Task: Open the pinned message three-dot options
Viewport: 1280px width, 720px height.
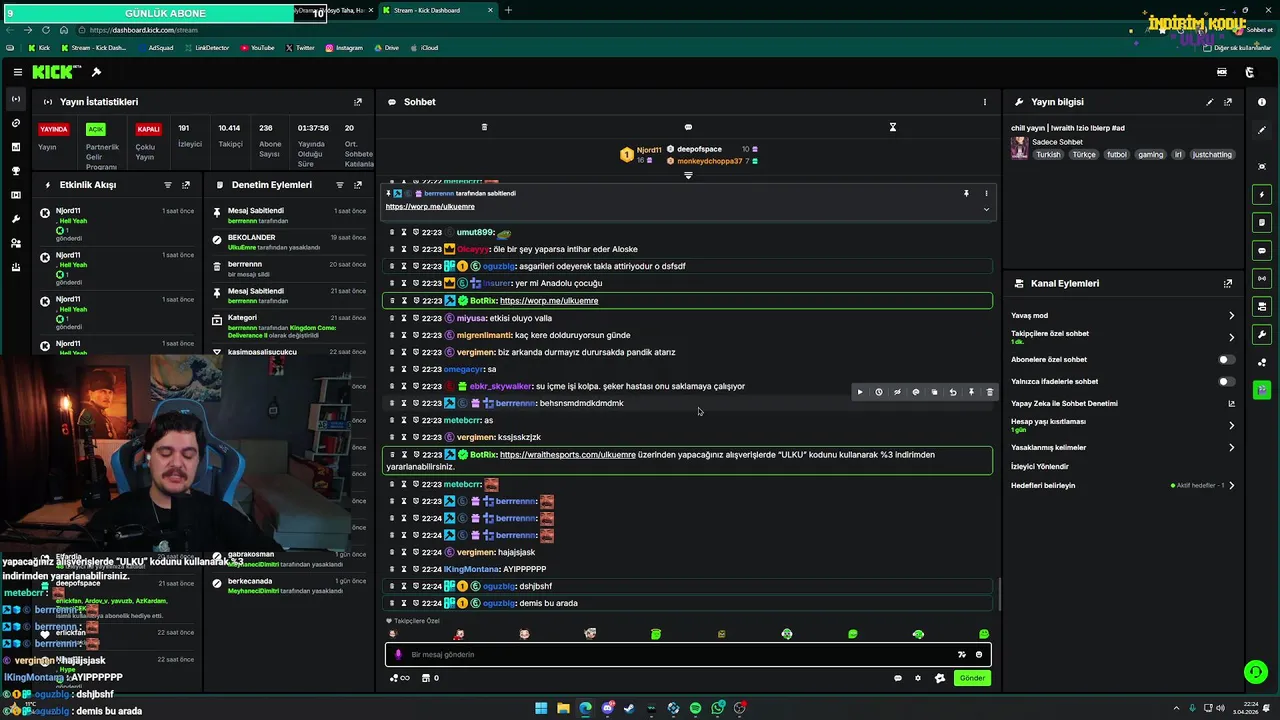Action: point(986,193)
